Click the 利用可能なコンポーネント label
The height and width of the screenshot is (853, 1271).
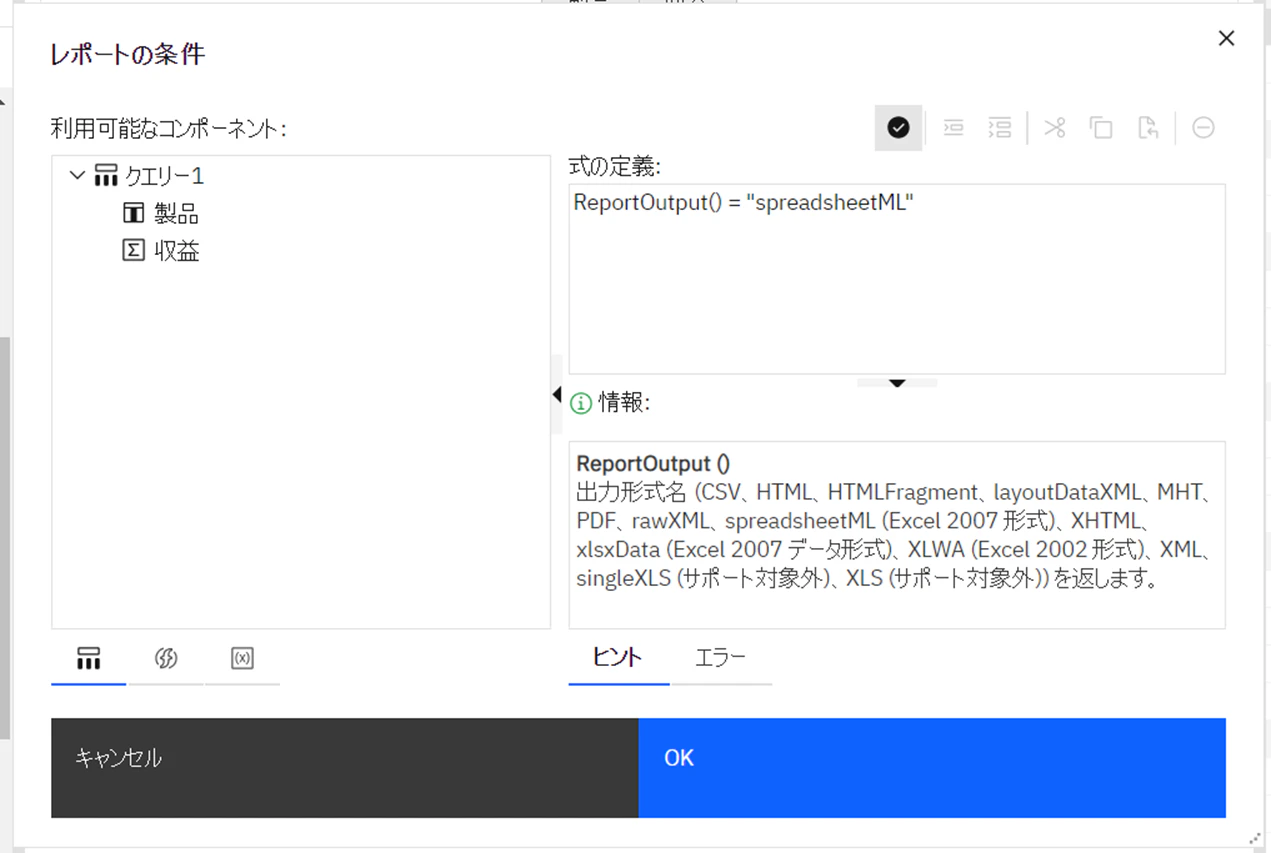169,128
